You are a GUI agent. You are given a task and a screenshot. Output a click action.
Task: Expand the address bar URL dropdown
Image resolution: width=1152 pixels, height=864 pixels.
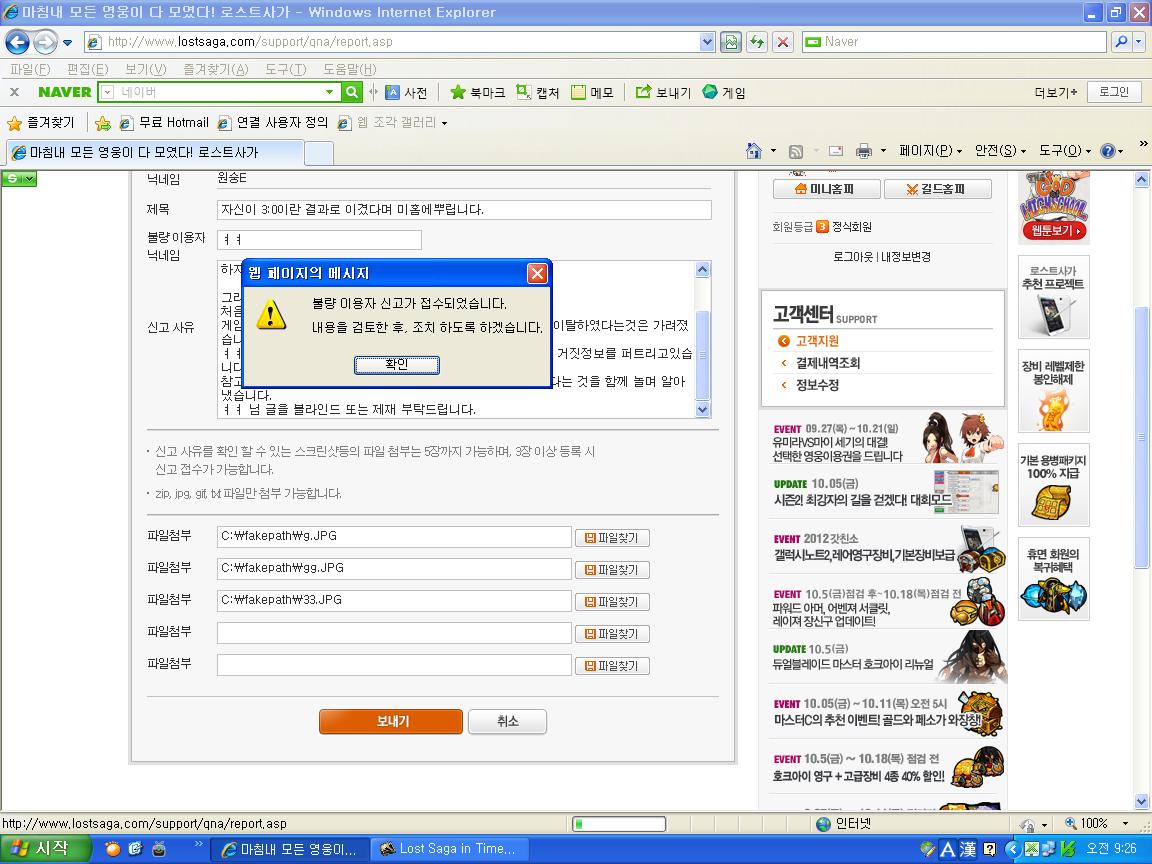707,42
